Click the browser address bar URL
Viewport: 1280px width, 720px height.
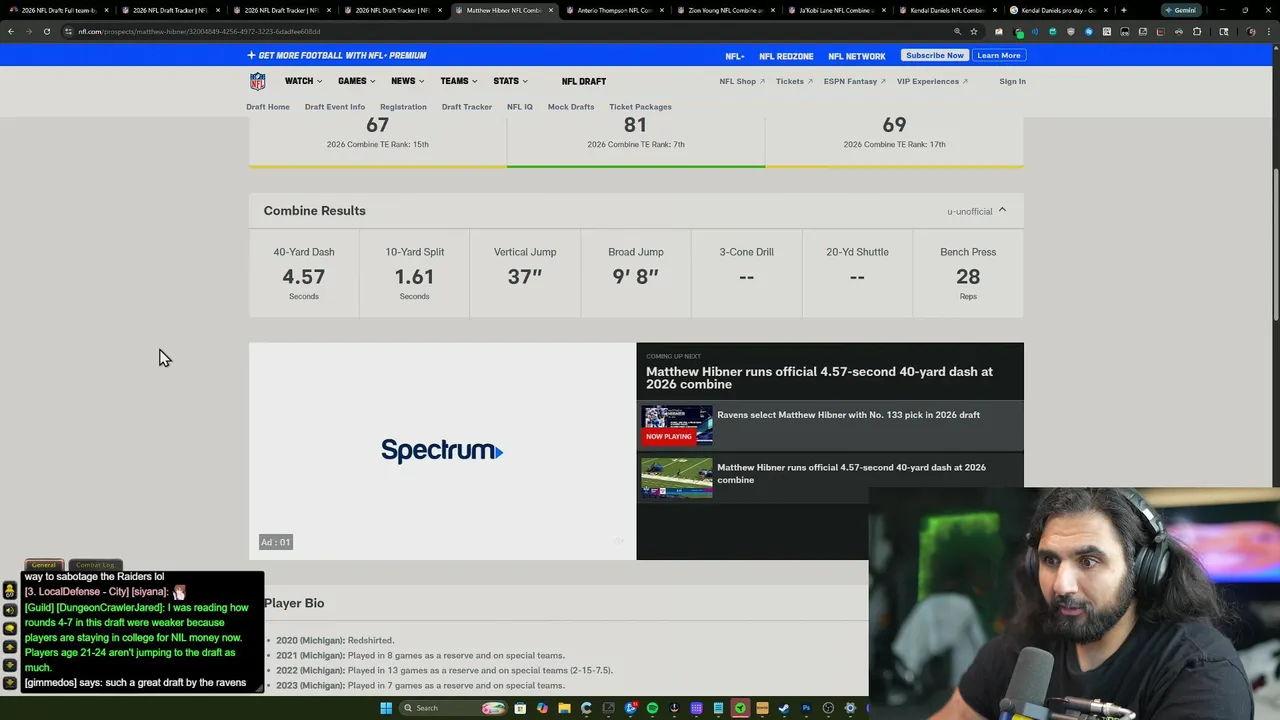[x=199, y=31]
